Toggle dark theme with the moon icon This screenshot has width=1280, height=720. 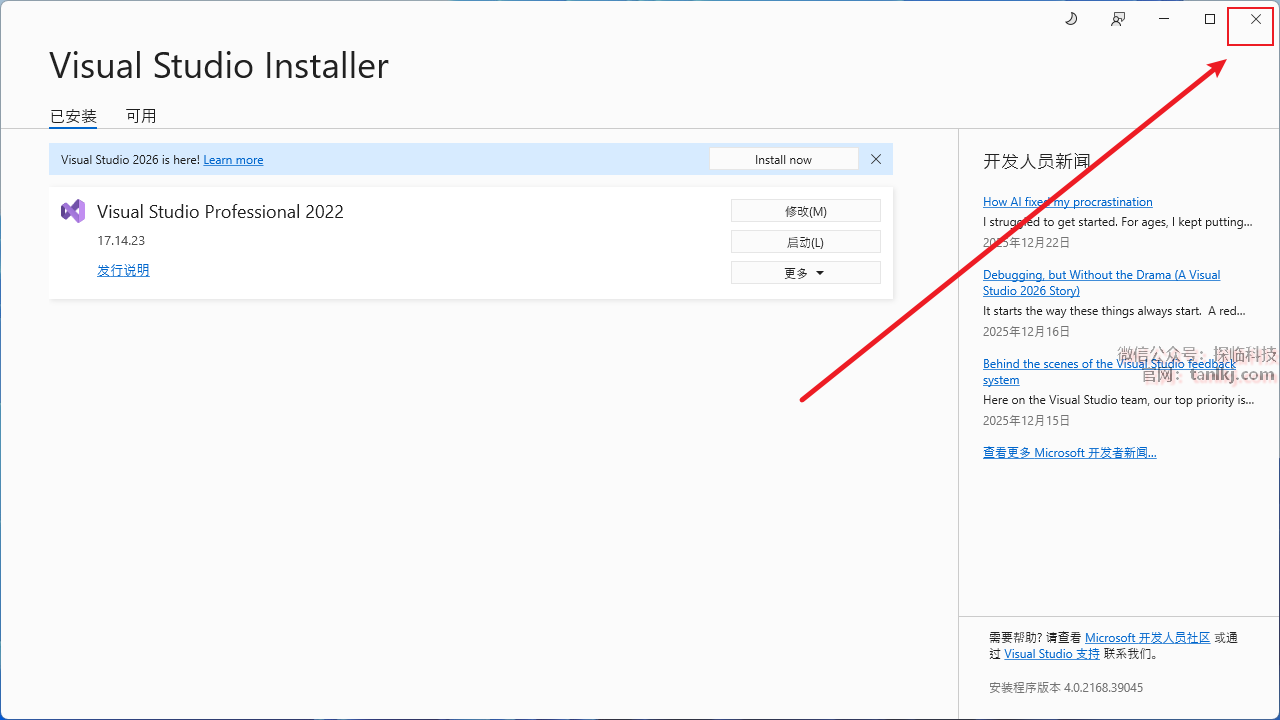pos(1071,19)
